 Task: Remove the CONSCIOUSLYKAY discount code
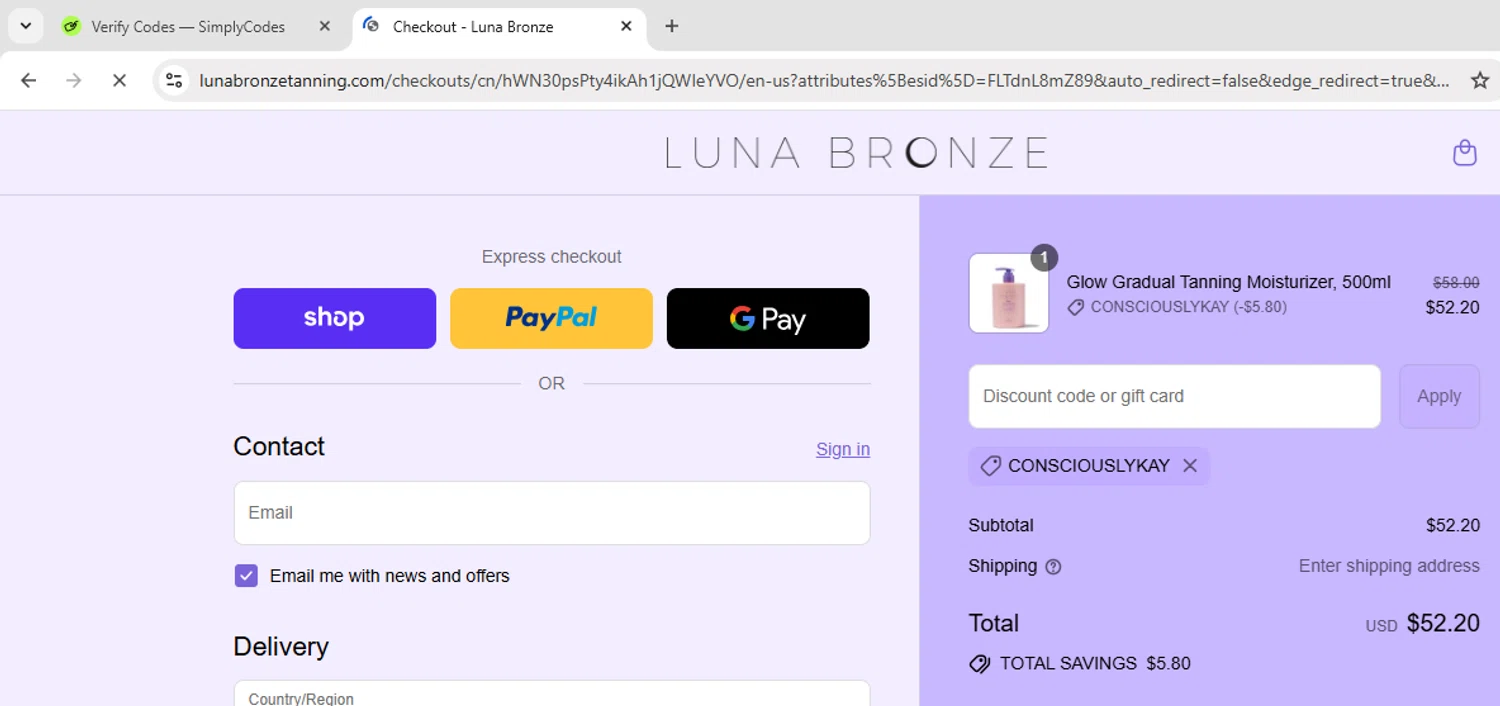coord(1190,465)
